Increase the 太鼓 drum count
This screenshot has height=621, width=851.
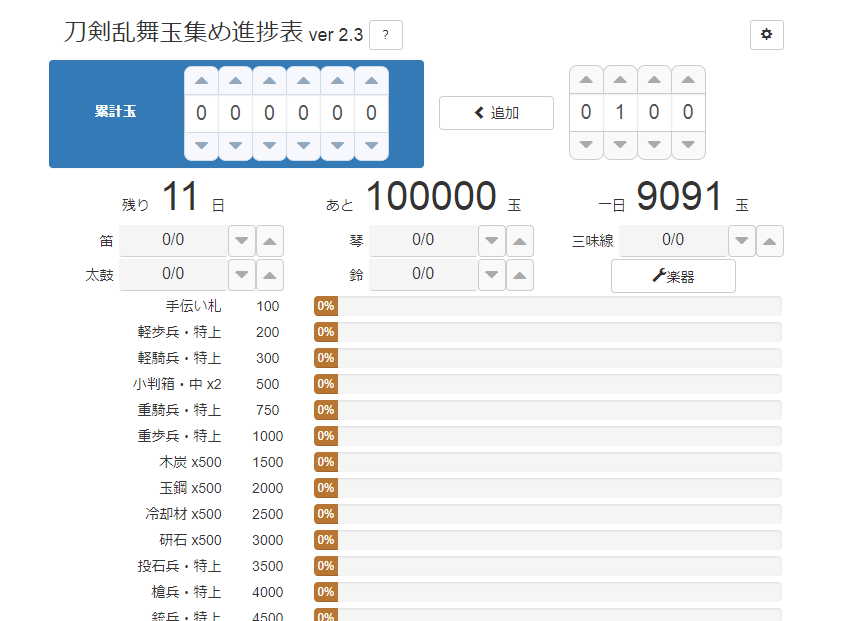pyautogui.click(x=270, y=275)
